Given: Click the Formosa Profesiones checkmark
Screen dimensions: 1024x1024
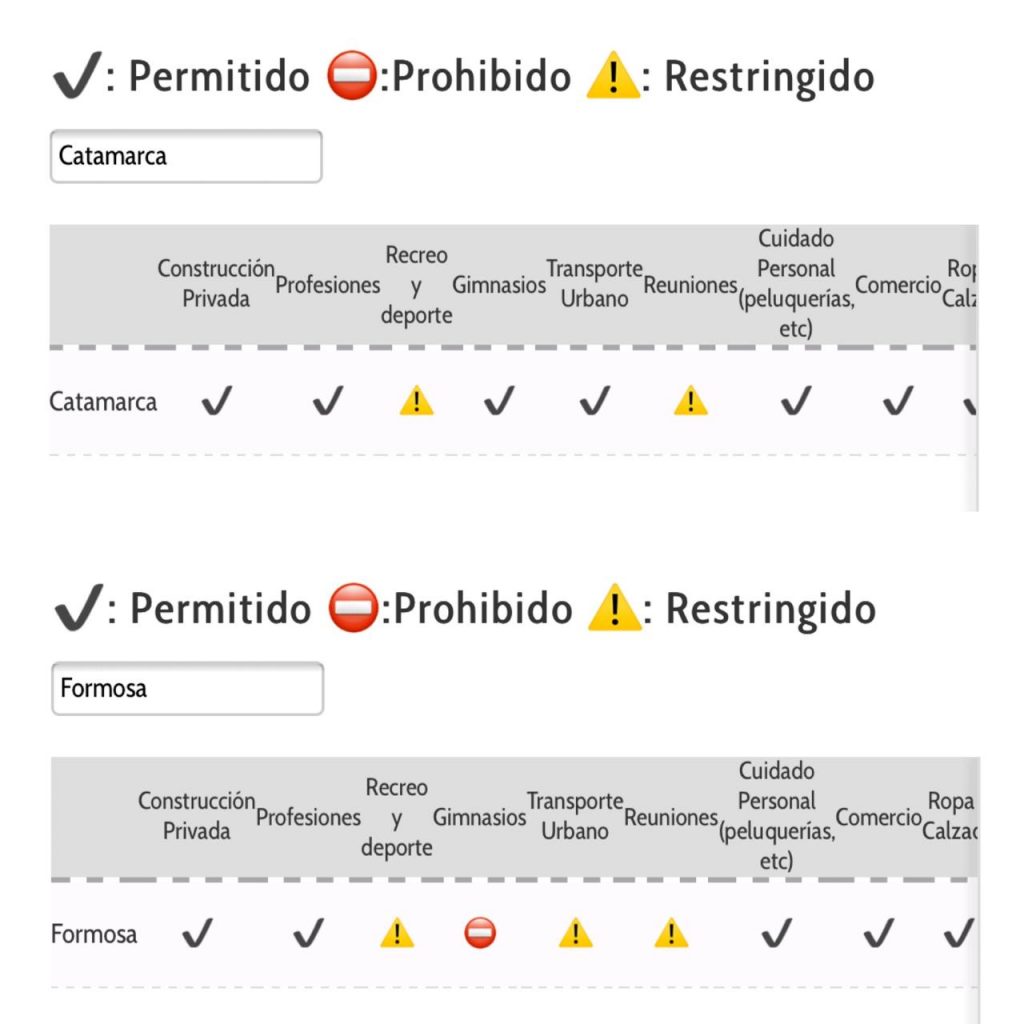Looking at the screenshot, I should click(308, 933).
